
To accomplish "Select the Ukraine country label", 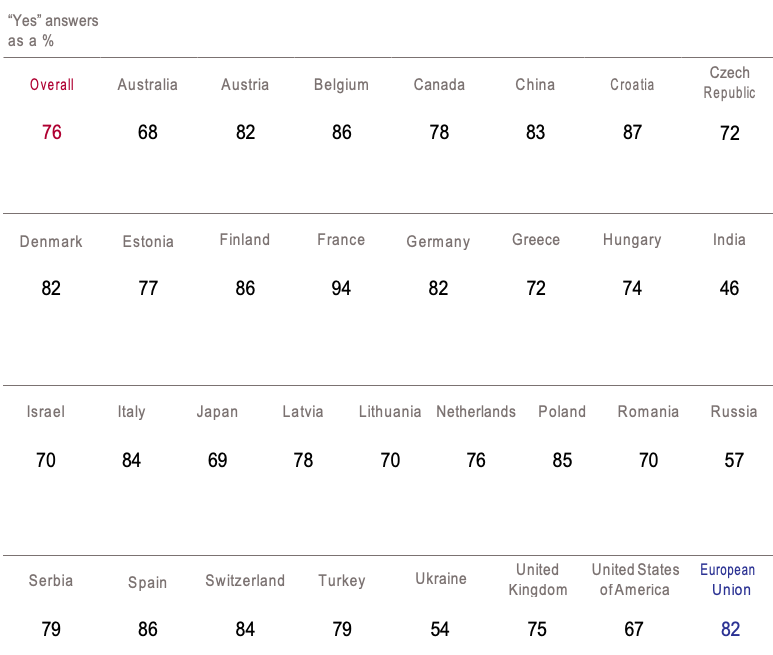I will coord(441,579).
